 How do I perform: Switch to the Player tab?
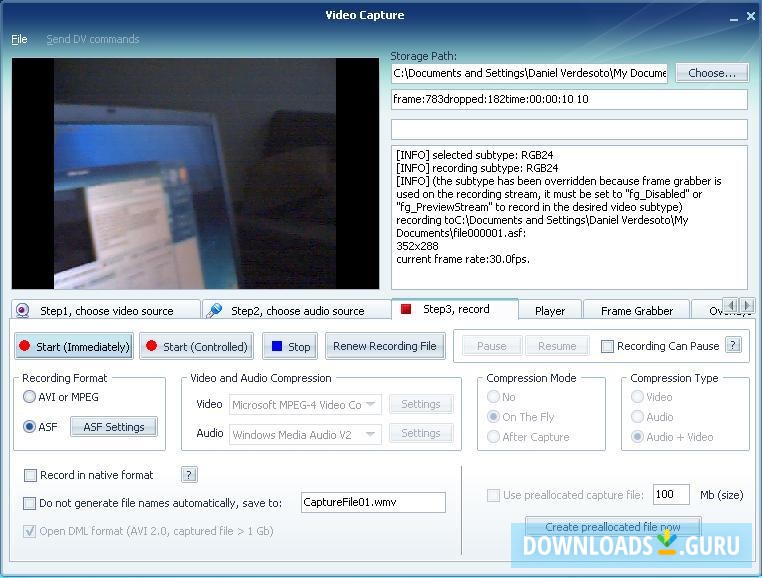550,310
